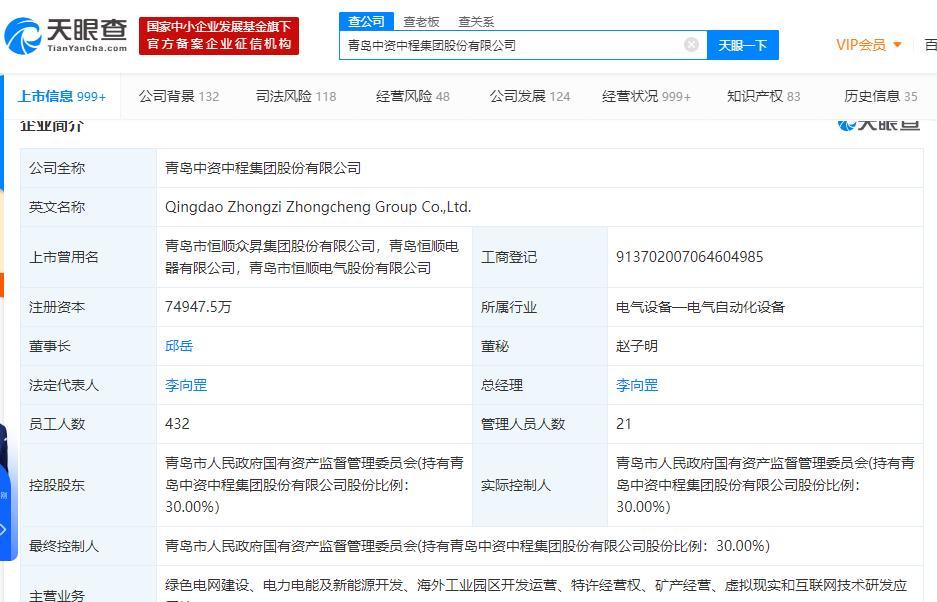
Task: Click the 上市曾用名 former names cell
Action: point(312,257)
